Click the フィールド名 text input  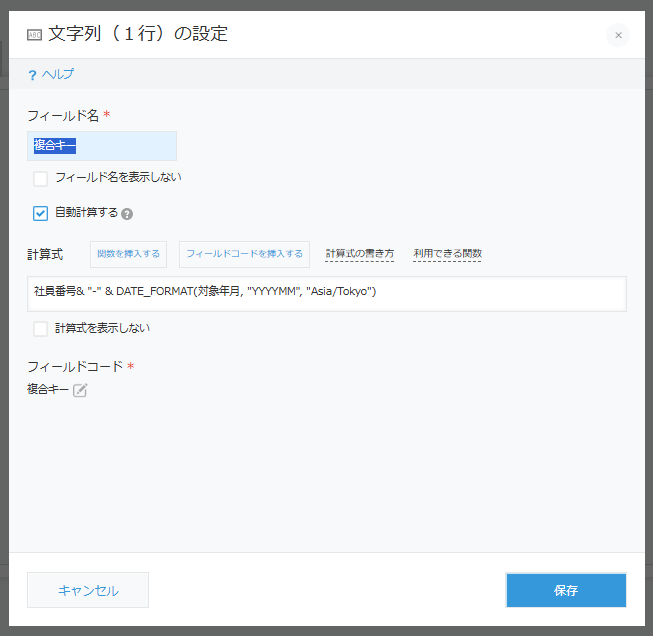(102, 146)
